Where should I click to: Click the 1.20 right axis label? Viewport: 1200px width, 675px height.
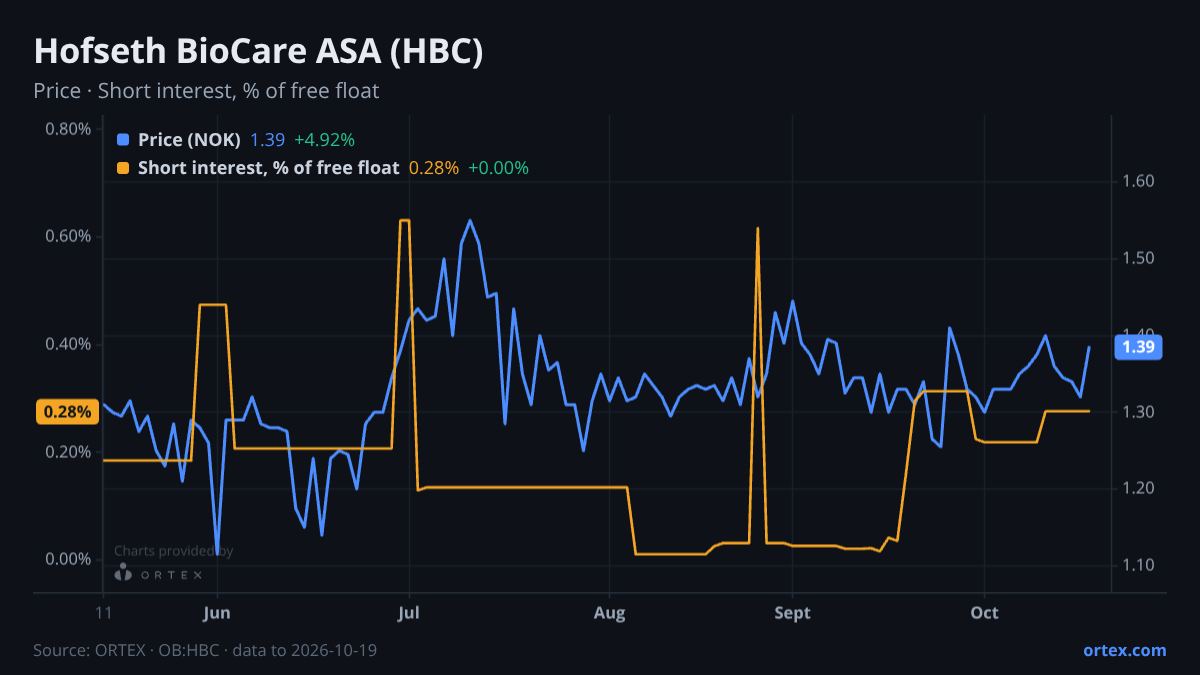pos(1139,488)
